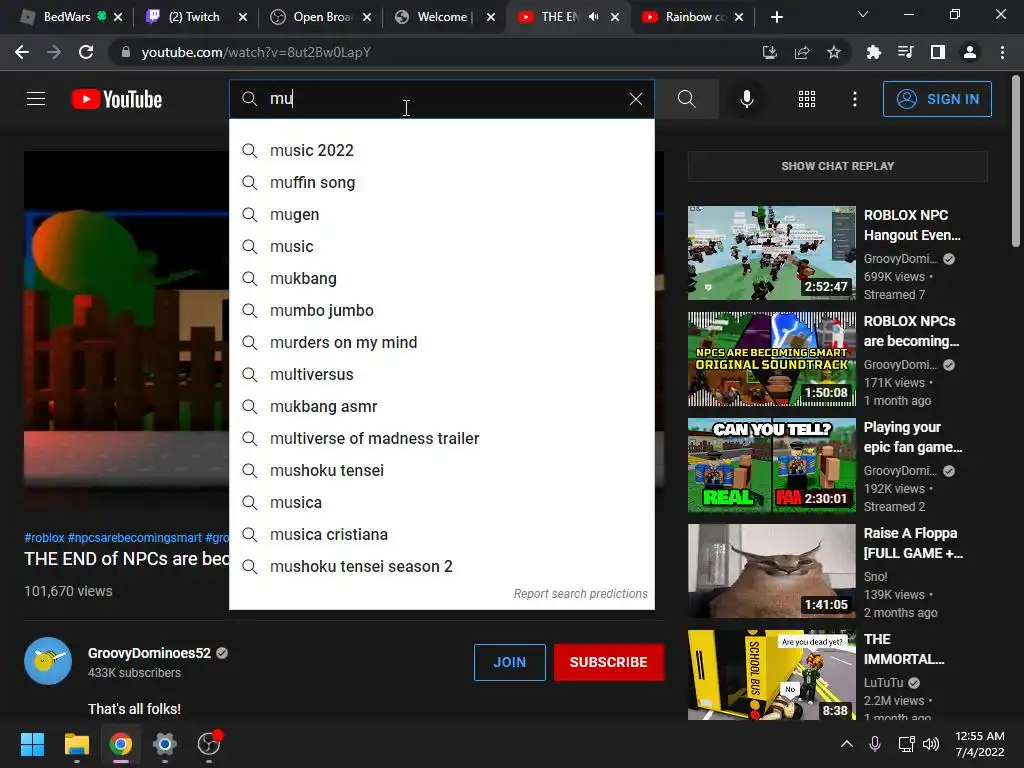
Task: Click the #npcsarebecomingsmart hashtag
Action: click(x=135, y=537)
